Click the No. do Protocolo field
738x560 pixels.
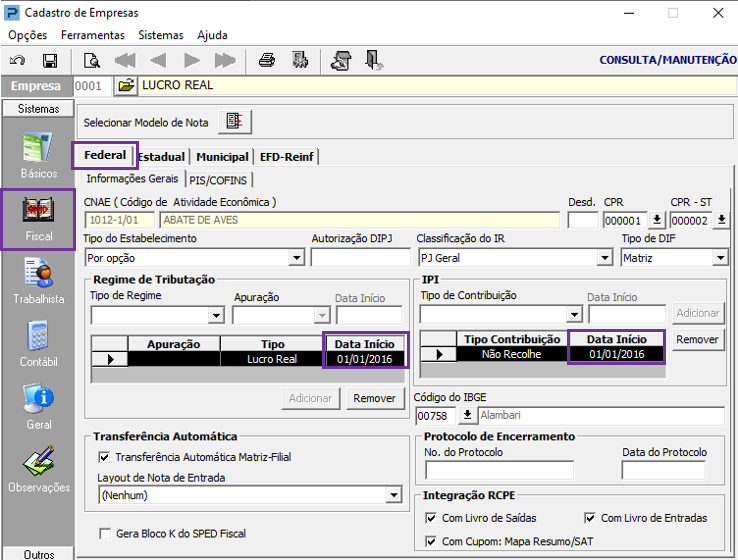click(x=499, y=471)
